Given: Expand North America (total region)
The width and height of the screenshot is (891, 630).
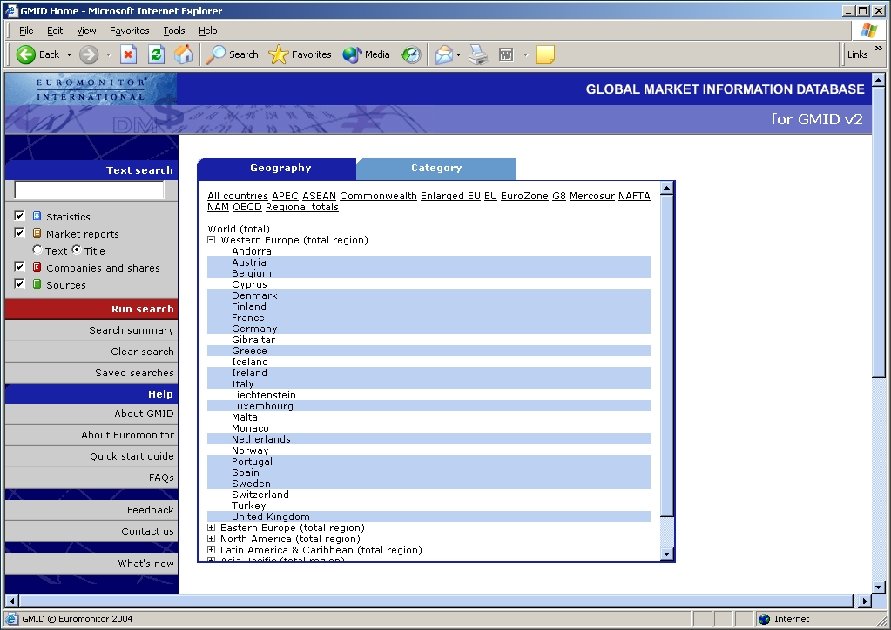Looking at the screenshot, I should [211, 538].
